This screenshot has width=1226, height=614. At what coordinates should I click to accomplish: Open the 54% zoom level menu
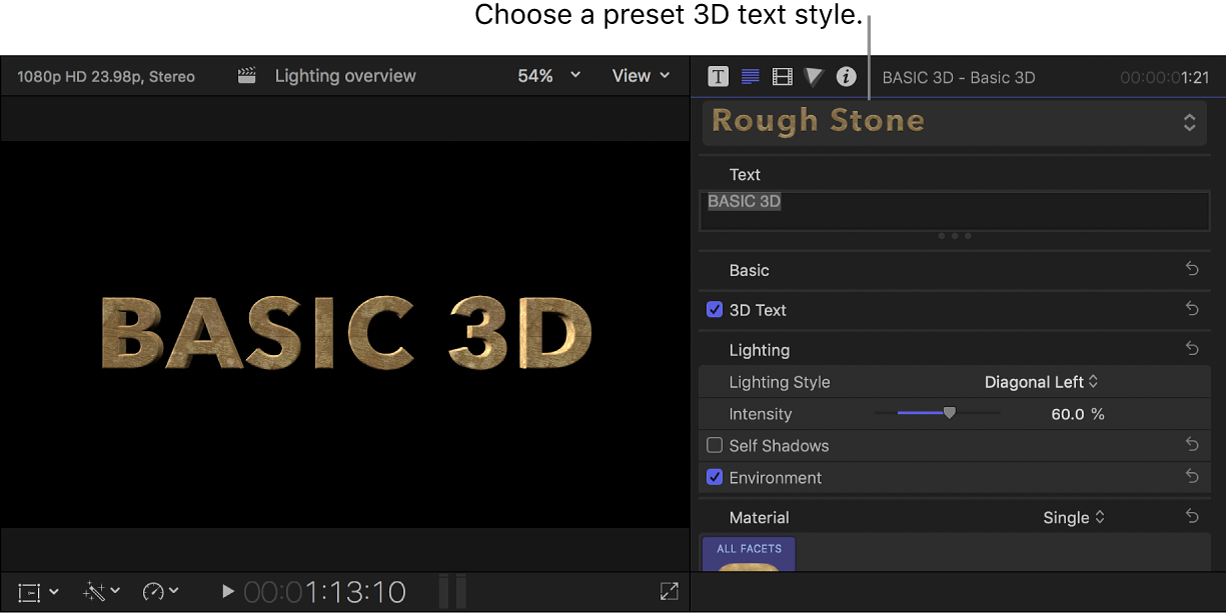click(x=546, y=75)
